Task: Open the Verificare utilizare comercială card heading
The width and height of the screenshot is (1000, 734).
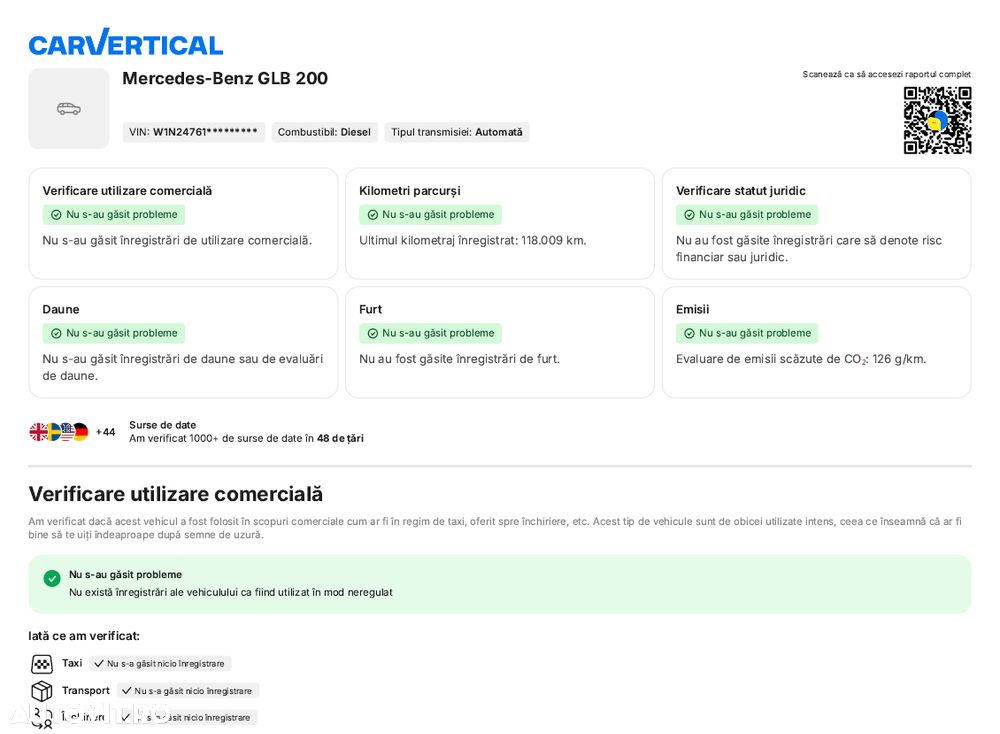Action: click(x=128, y=191)
